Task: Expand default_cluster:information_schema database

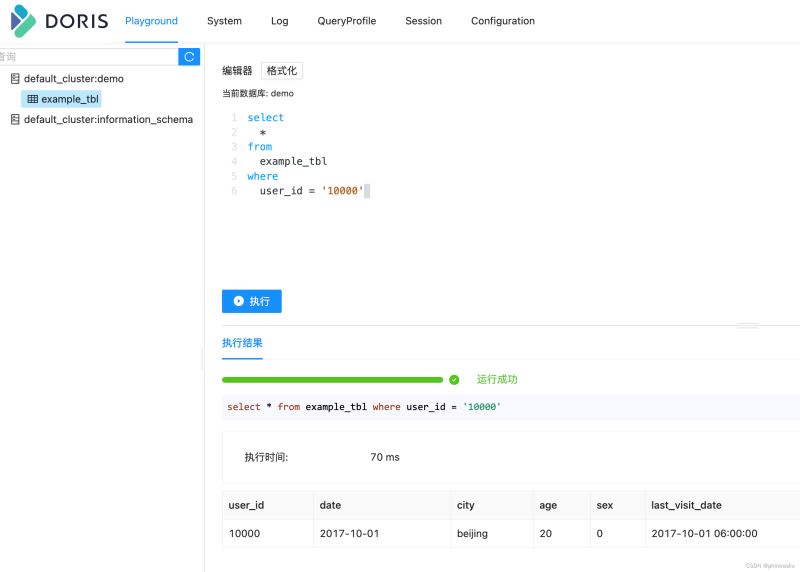Action: point(108,120)
